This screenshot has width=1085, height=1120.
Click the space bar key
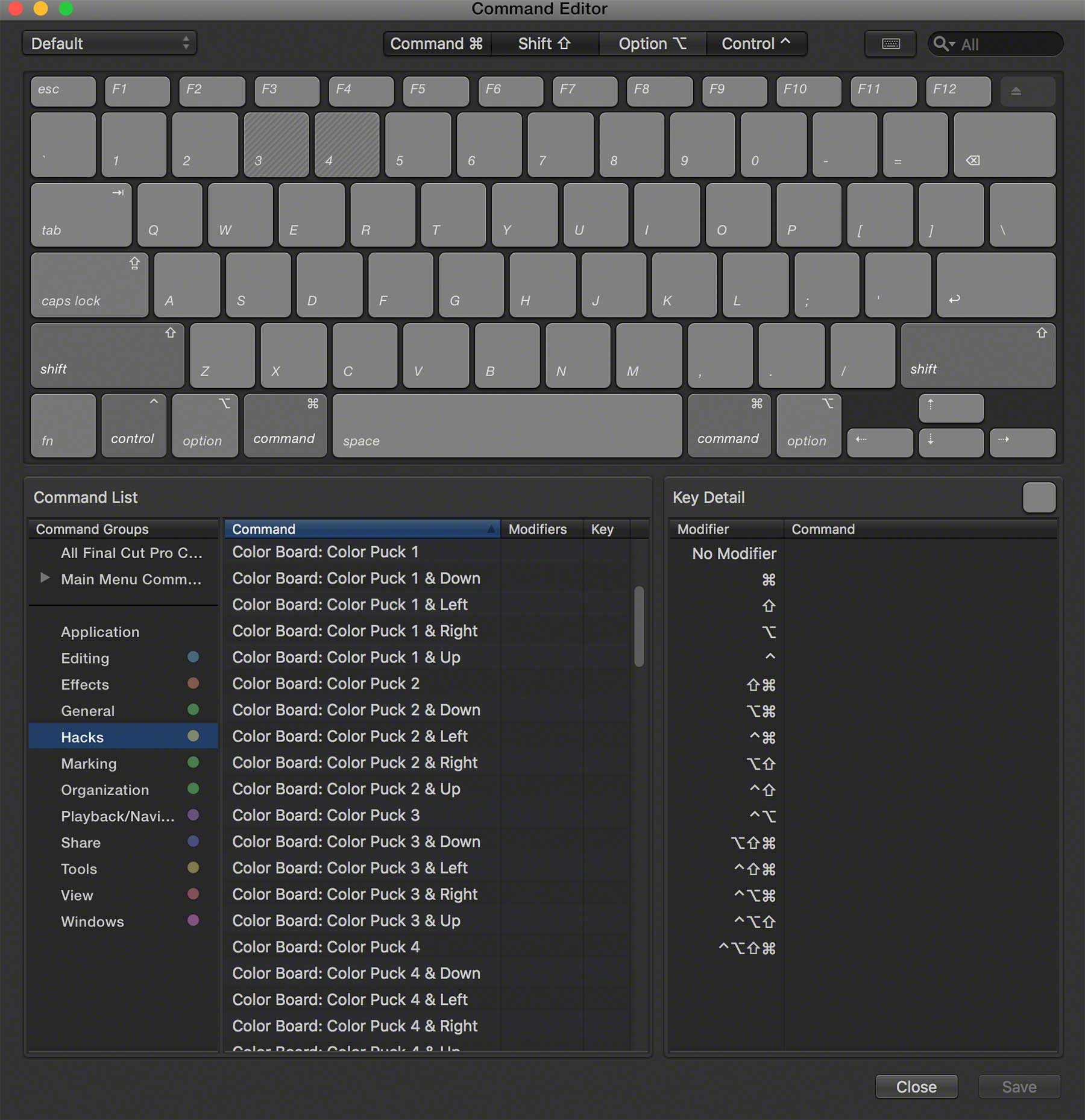(x=507, y=426)
